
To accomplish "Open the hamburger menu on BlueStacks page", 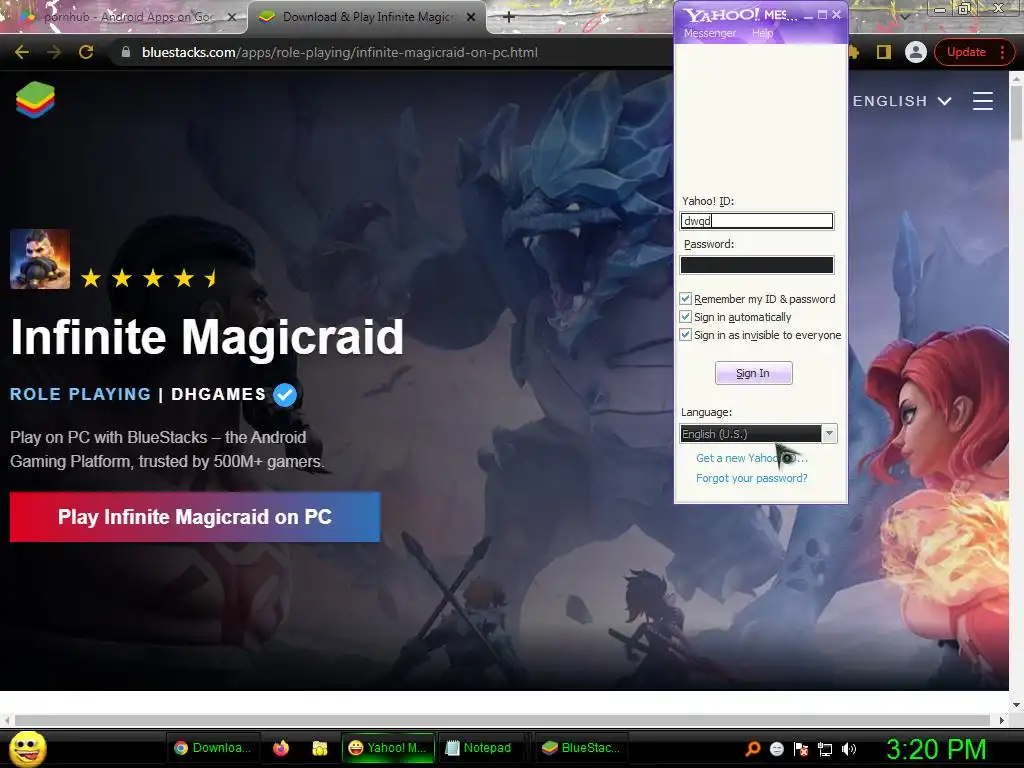I will point(982,101).
